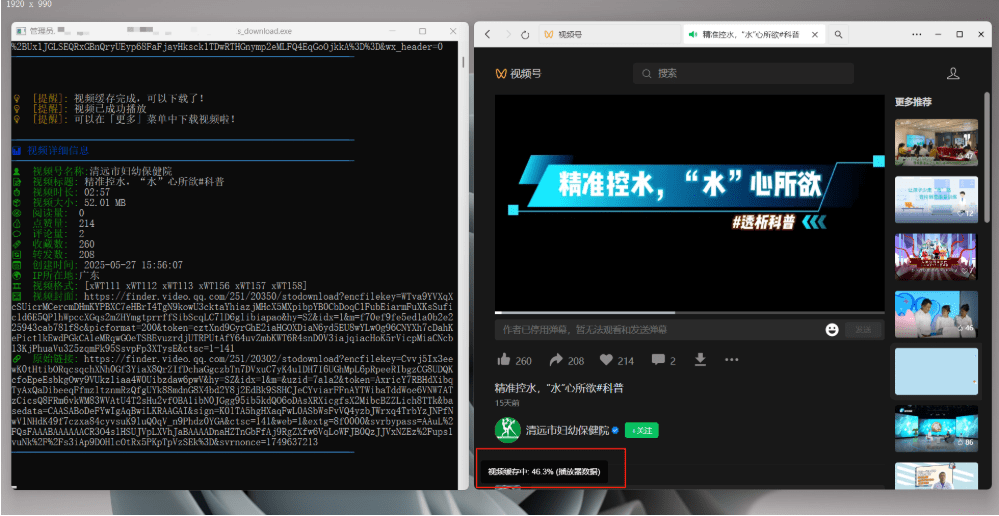The width and height of the screenshot is (999, 516).
Task: Click the green 关注 follow button
Action: pos(640,430)
